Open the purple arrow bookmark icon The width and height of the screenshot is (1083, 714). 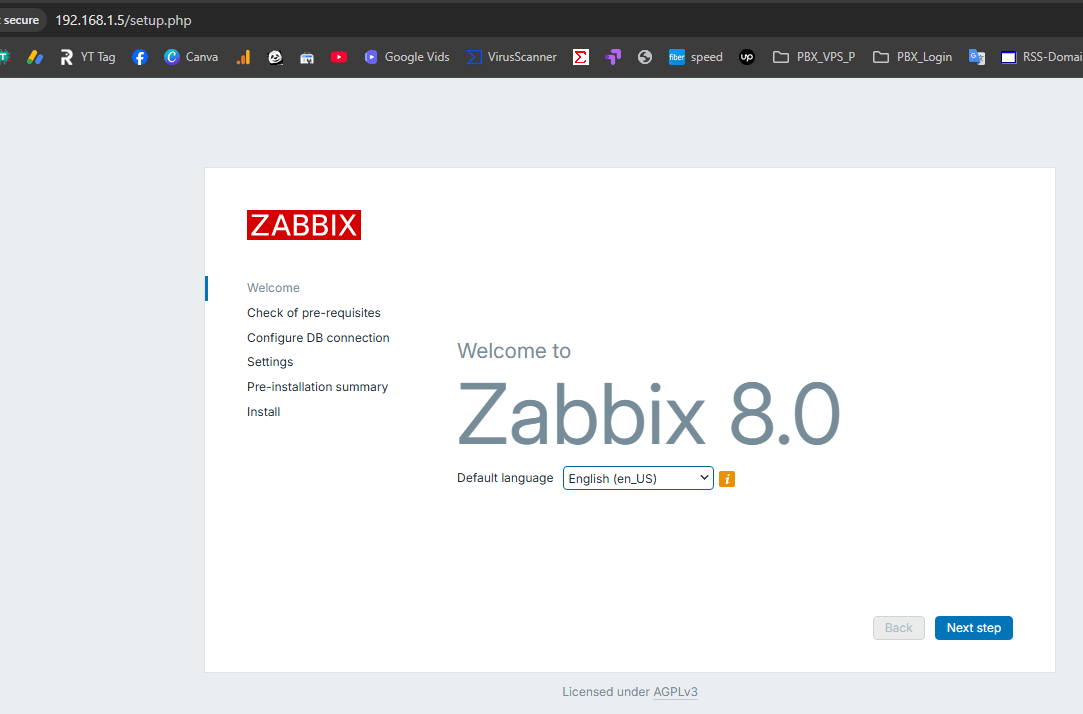(613, 57)
